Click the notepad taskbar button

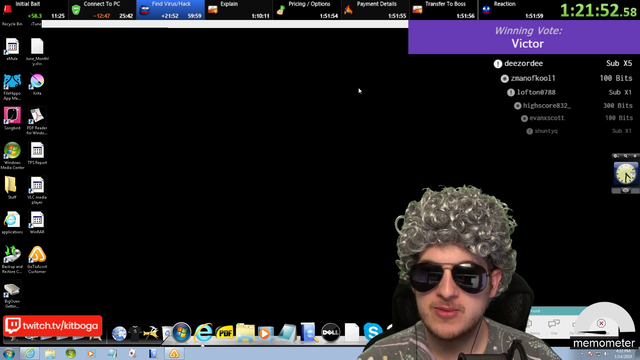point(112,353)
